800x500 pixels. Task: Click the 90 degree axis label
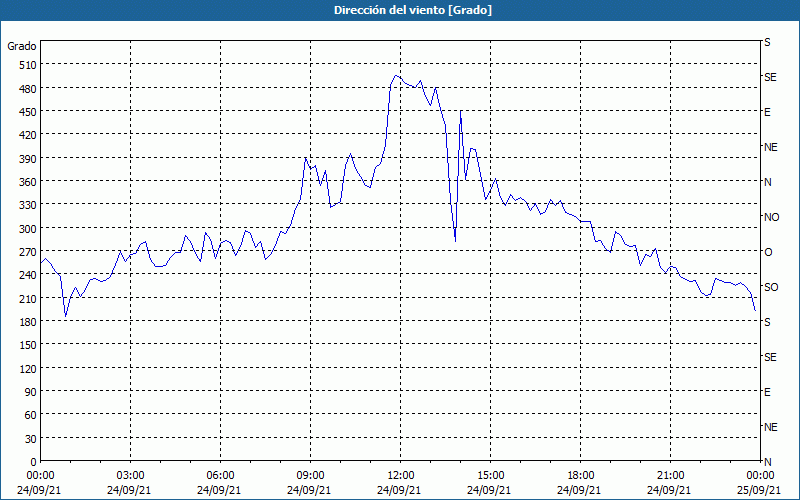(31, 392)
